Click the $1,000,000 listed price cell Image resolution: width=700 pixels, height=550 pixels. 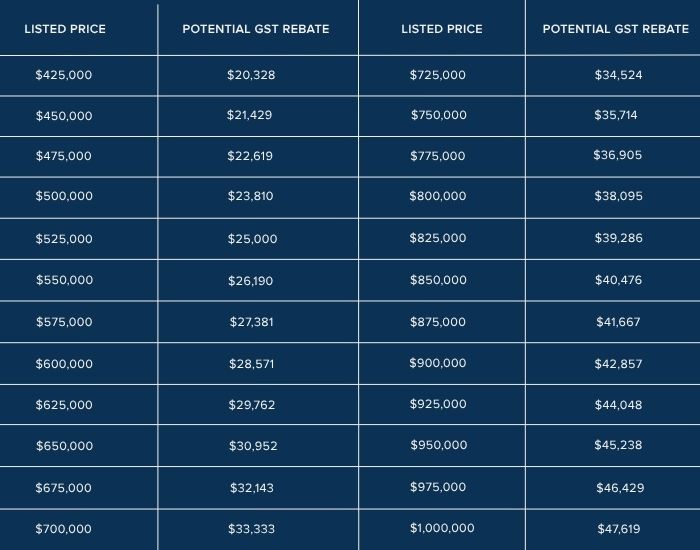(441, 528)
